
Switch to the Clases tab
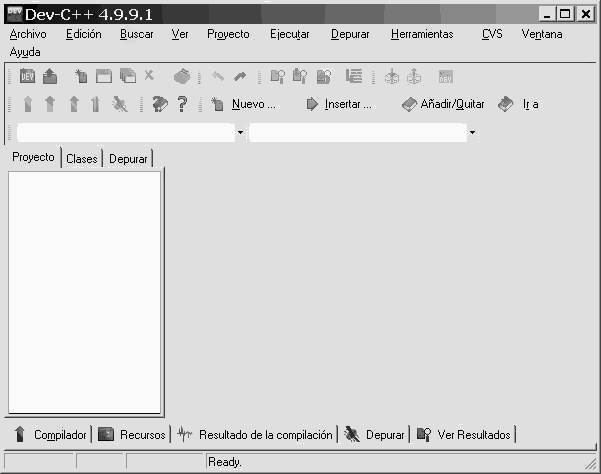(x=82, y=159)
